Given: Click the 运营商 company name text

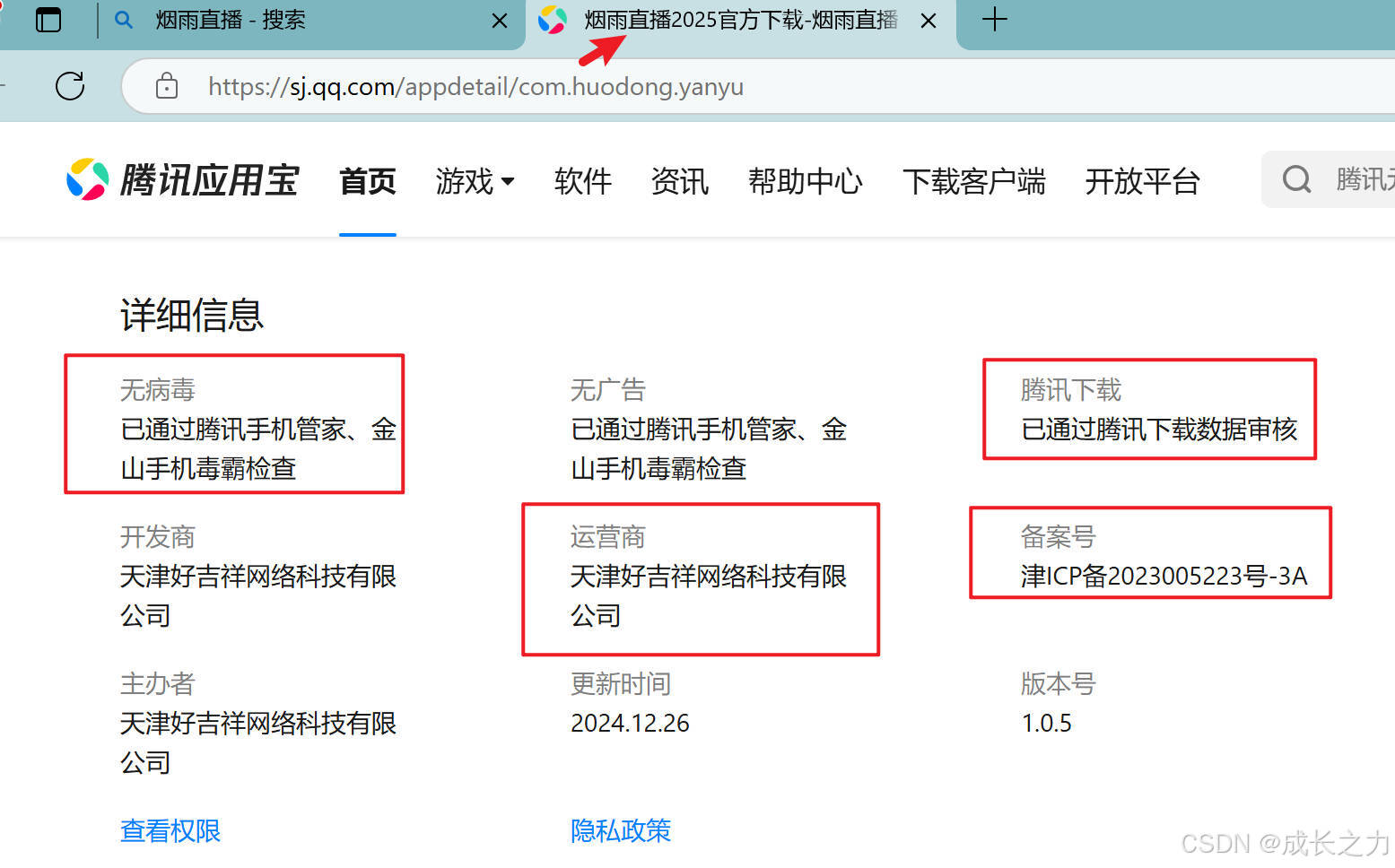Looking at the screenshot, I should (709, 595).
